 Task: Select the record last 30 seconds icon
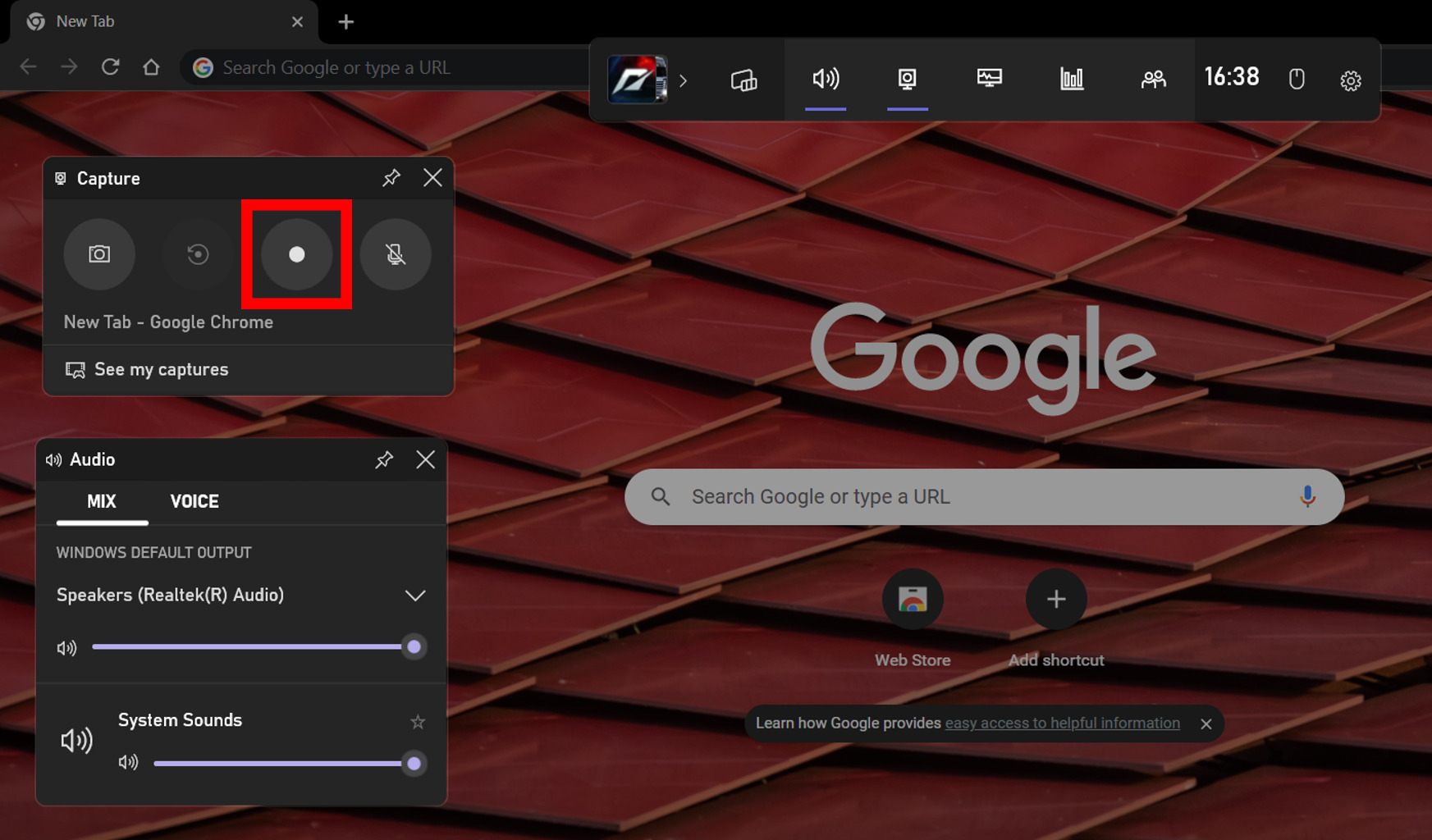coord(197,254)
